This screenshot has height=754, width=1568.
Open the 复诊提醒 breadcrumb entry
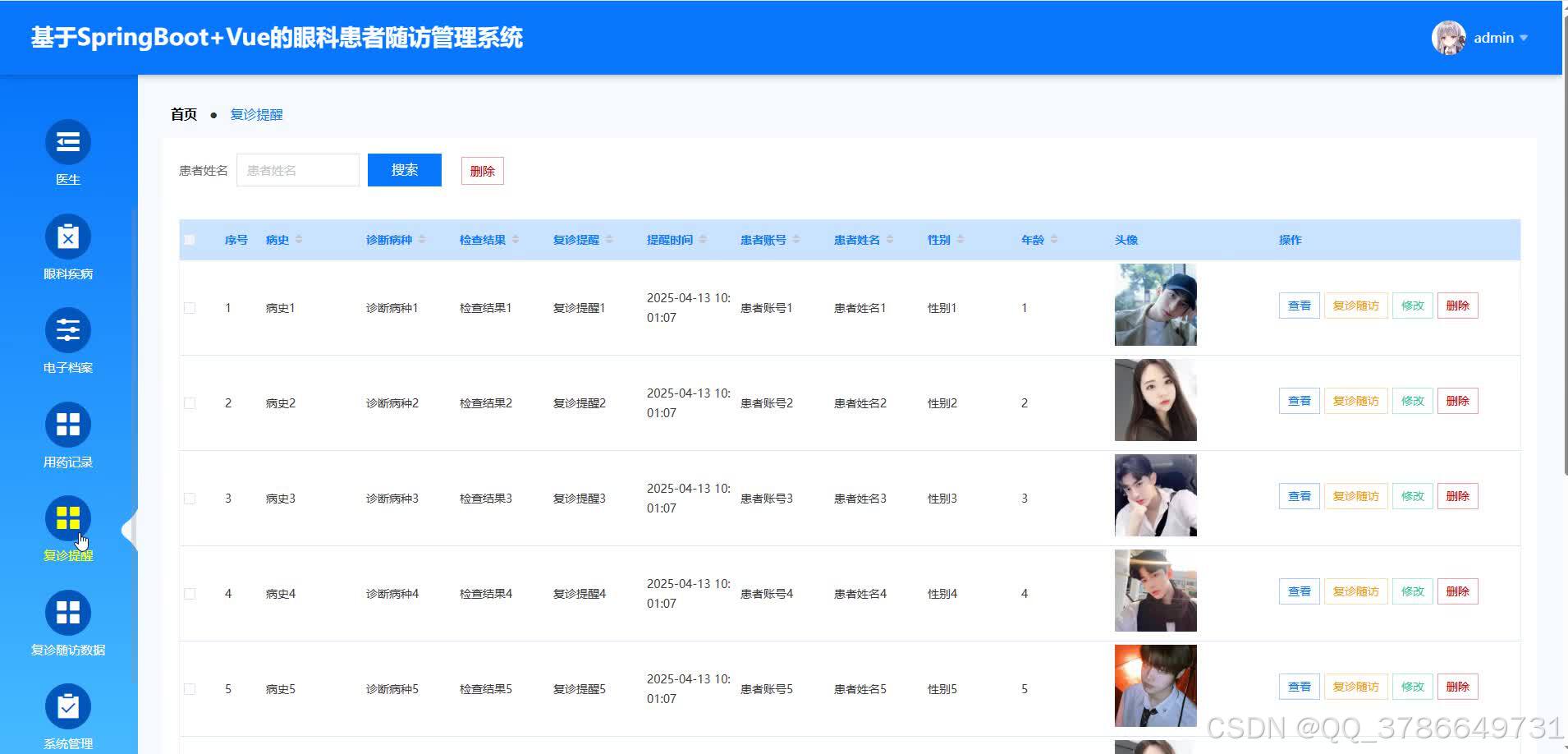259,114
